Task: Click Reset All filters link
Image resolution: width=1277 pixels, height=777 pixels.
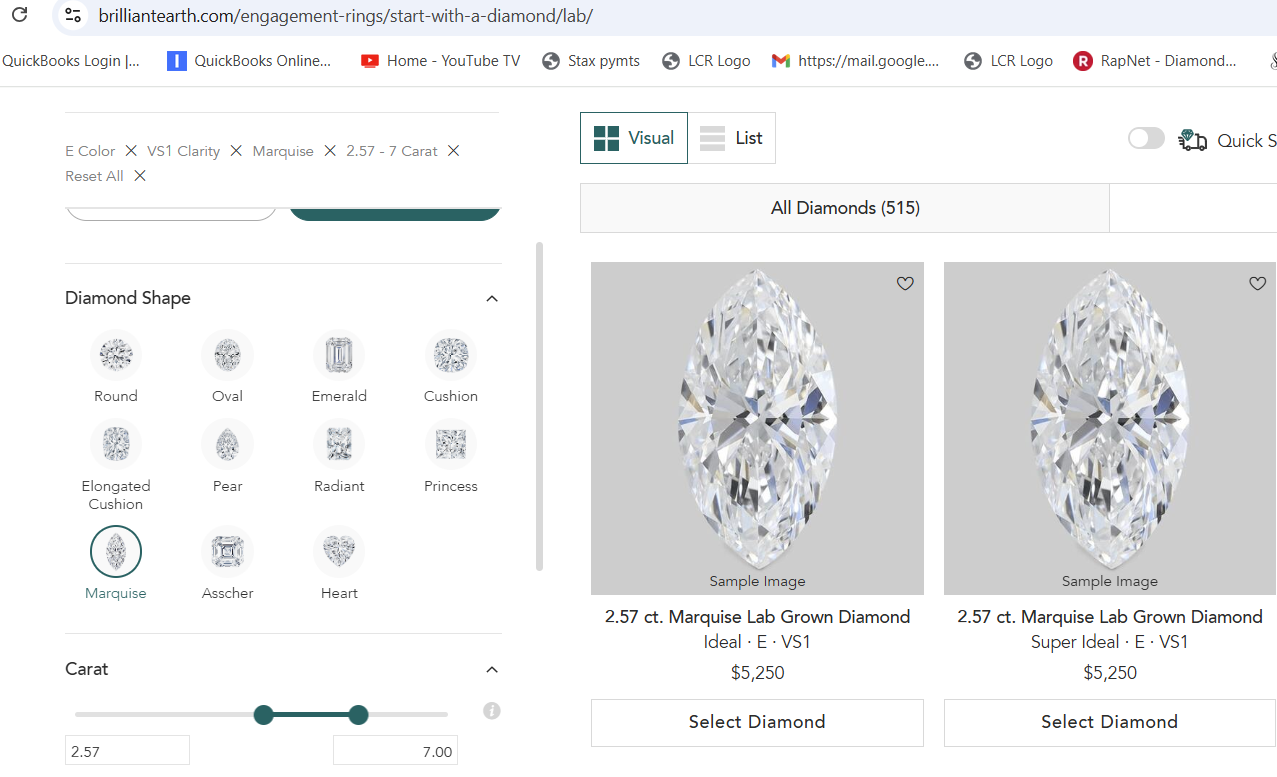Action: pos(95,176)
